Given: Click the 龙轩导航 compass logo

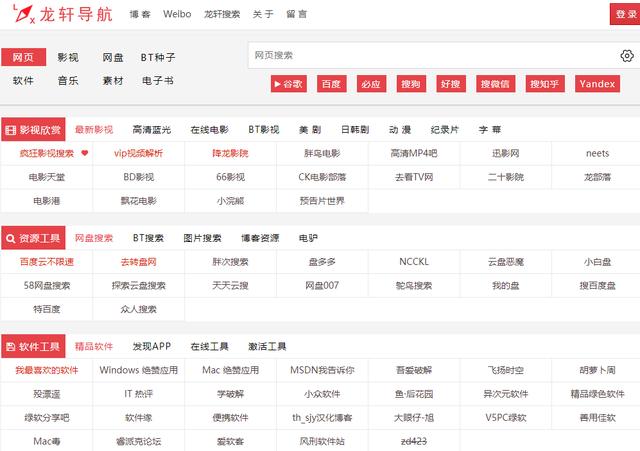Looking at the screenshot, I should tap(23, 13).
